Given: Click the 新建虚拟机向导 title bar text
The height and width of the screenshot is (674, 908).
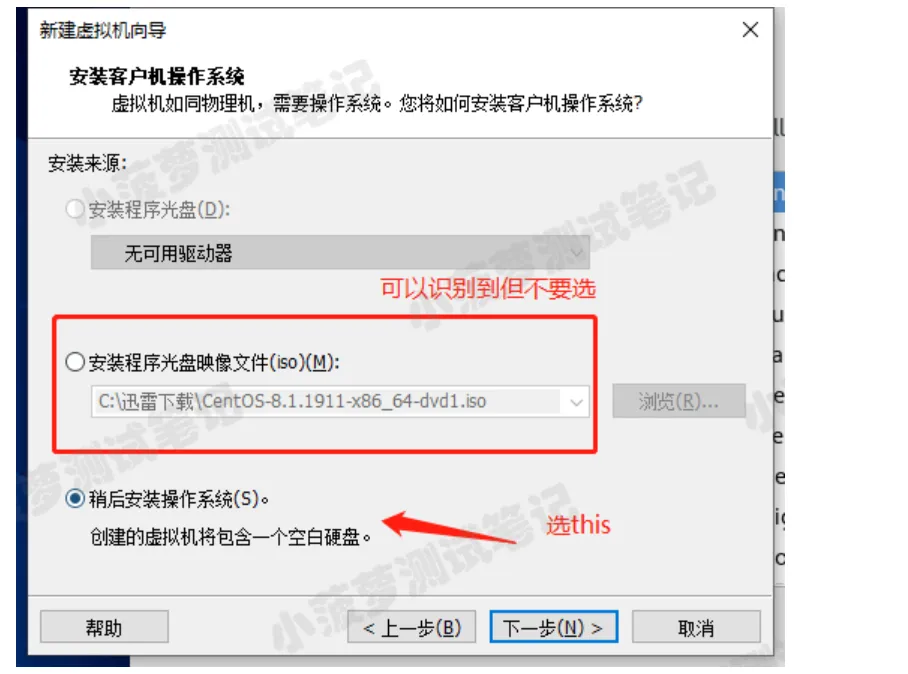Looking at the screenshot, I should point(103,30).
